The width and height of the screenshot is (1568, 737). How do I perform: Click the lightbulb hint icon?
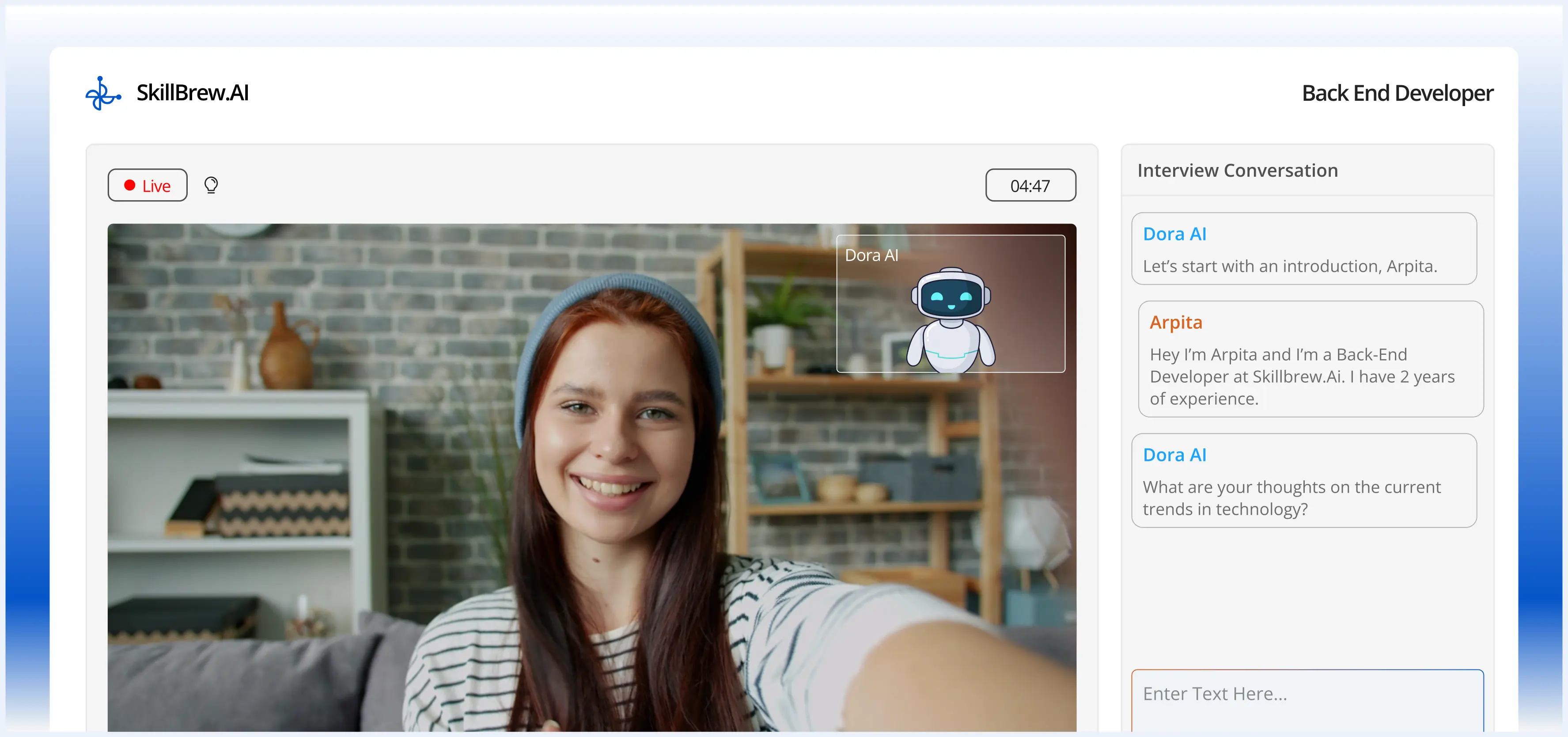211,185
